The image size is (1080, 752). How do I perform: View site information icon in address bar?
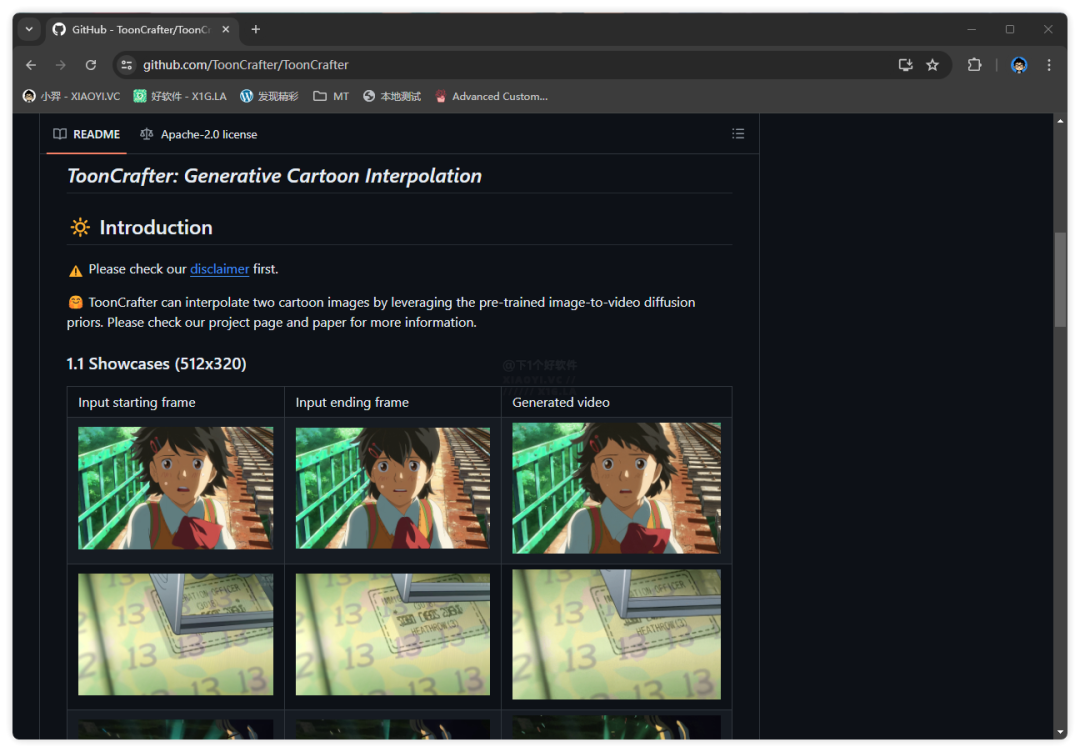(126, 65)
